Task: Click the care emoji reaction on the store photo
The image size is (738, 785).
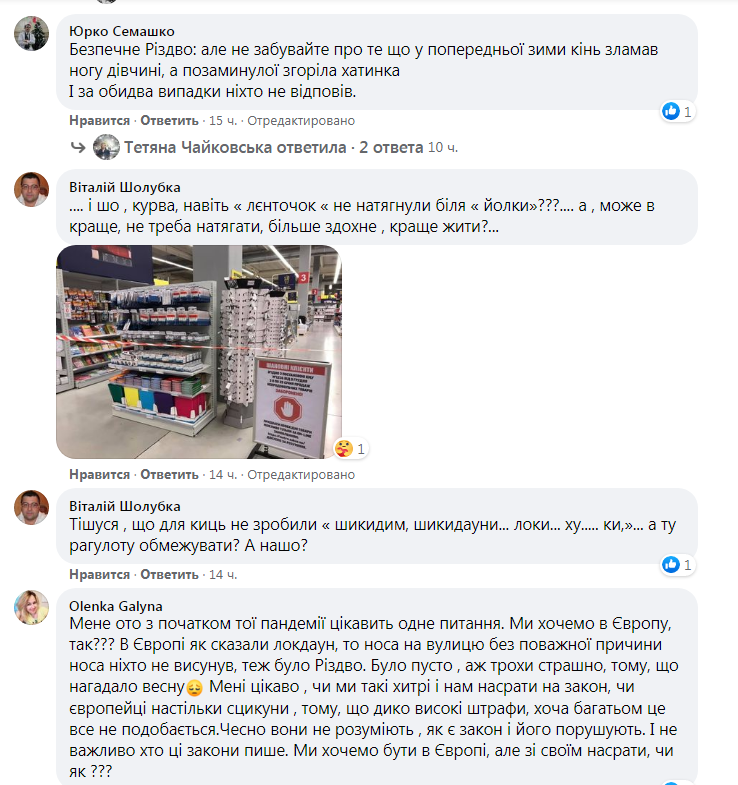Action: coord(344,449)
